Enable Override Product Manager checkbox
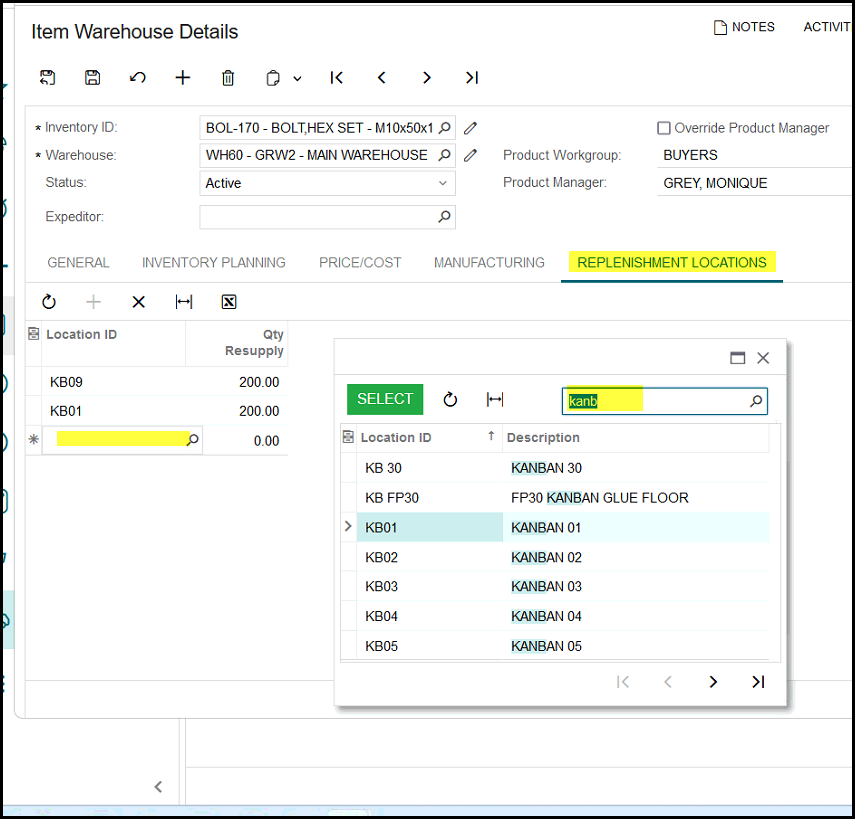Viewport: 855px width, 819px height. click(664, 128)
